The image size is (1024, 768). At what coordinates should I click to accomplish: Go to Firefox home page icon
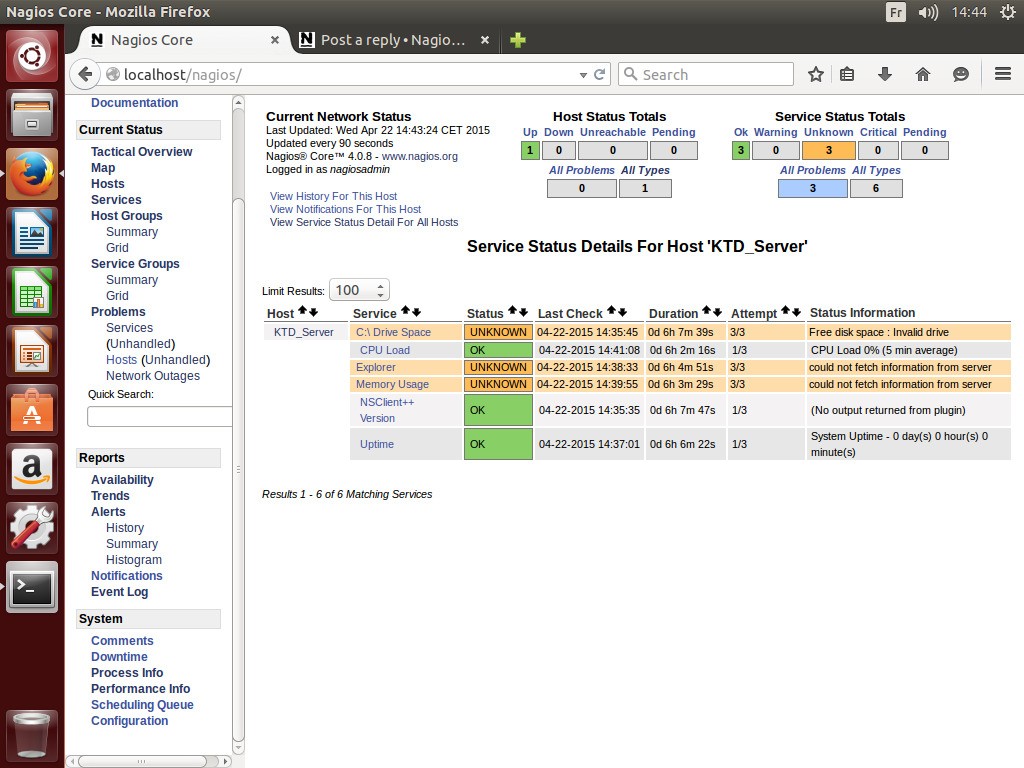923,74
